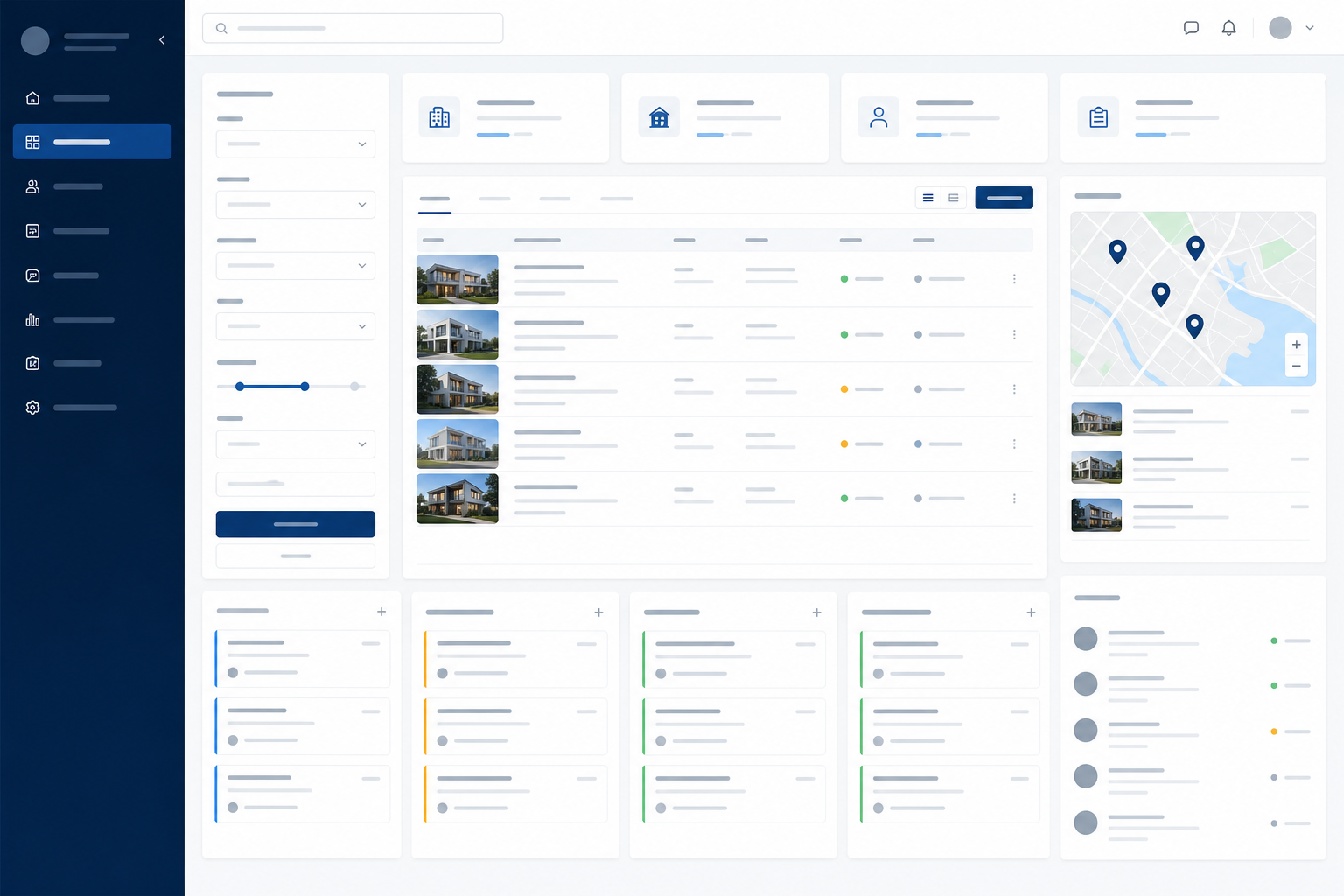Open the second dropdown in the filter panel
This screenshot has height=896, width=1344.
click(x=296, y=205)
